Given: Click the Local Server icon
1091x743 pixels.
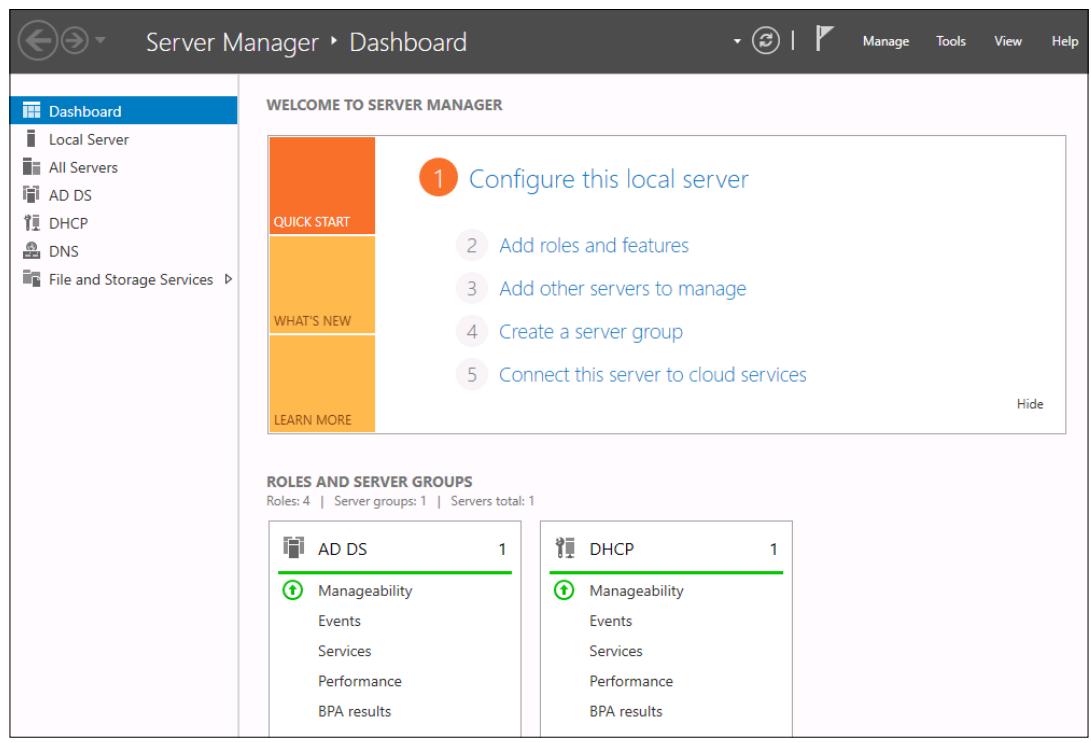Looking at the screenshot, I should pos(31,138).
